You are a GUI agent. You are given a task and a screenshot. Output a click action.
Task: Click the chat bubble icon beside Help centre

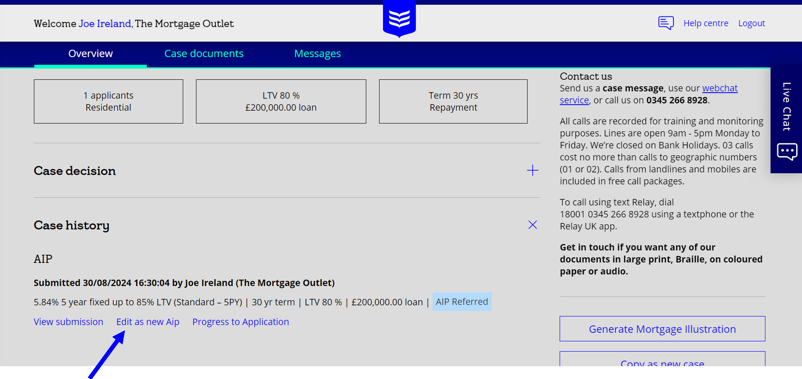tap(665, 23)
